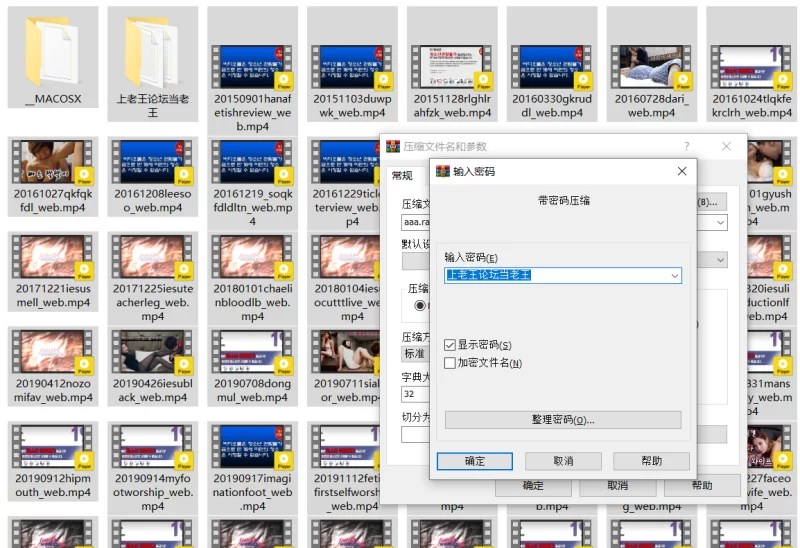This screenshot has height=548, width=800.
Task: Open the archive name dropdown arrow
Action: click(x=720, y=222)
